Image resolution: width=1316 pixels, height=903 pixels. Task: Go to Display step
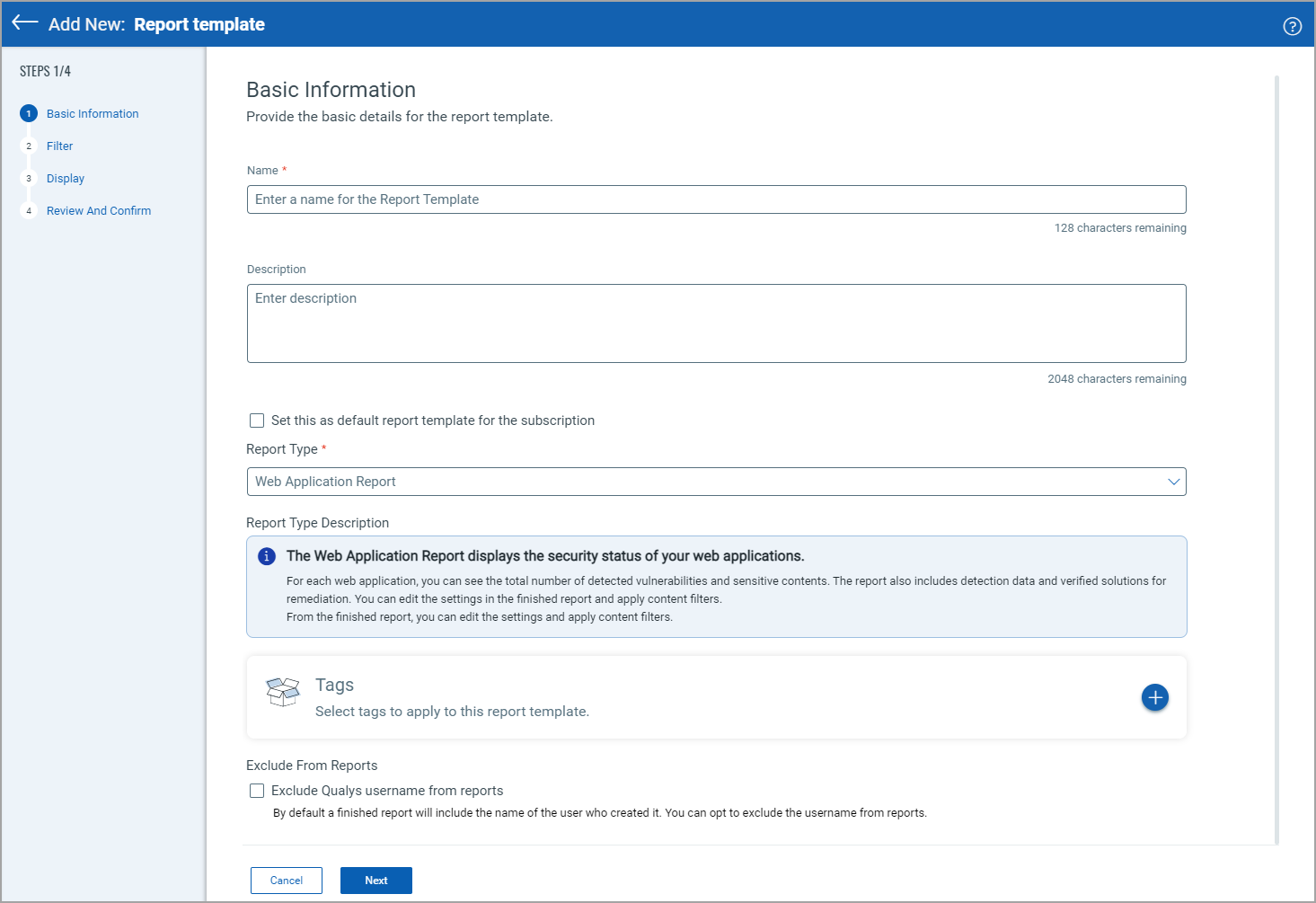coord(66,179)
